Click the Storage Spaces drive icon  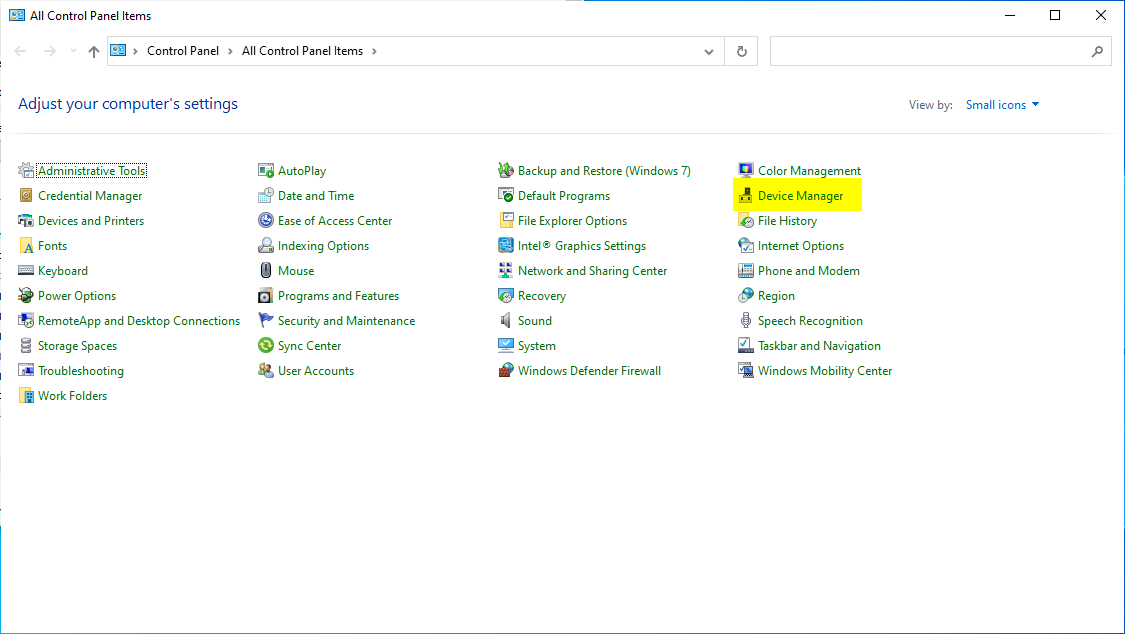[26, 346]
